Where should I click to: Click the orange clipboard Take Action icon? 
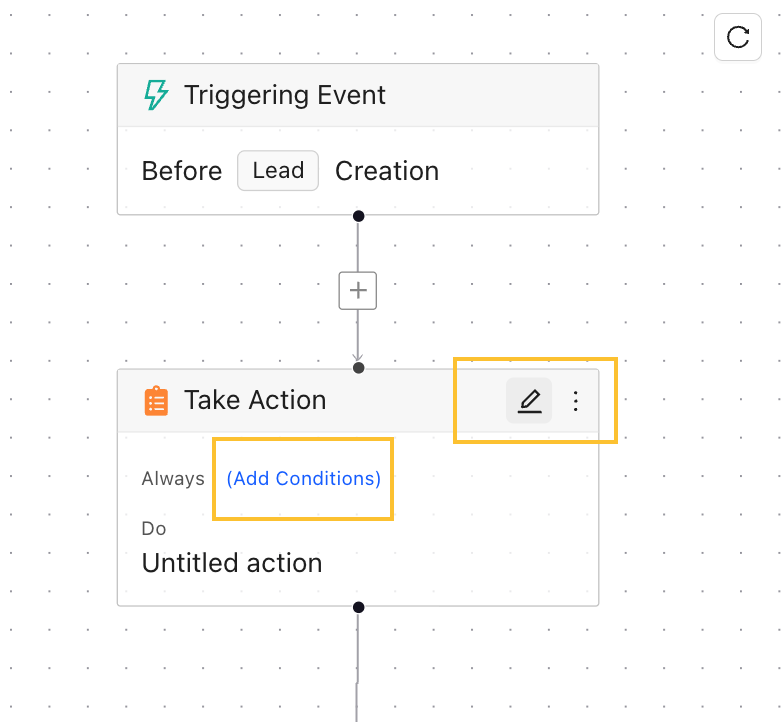[156, 400]
